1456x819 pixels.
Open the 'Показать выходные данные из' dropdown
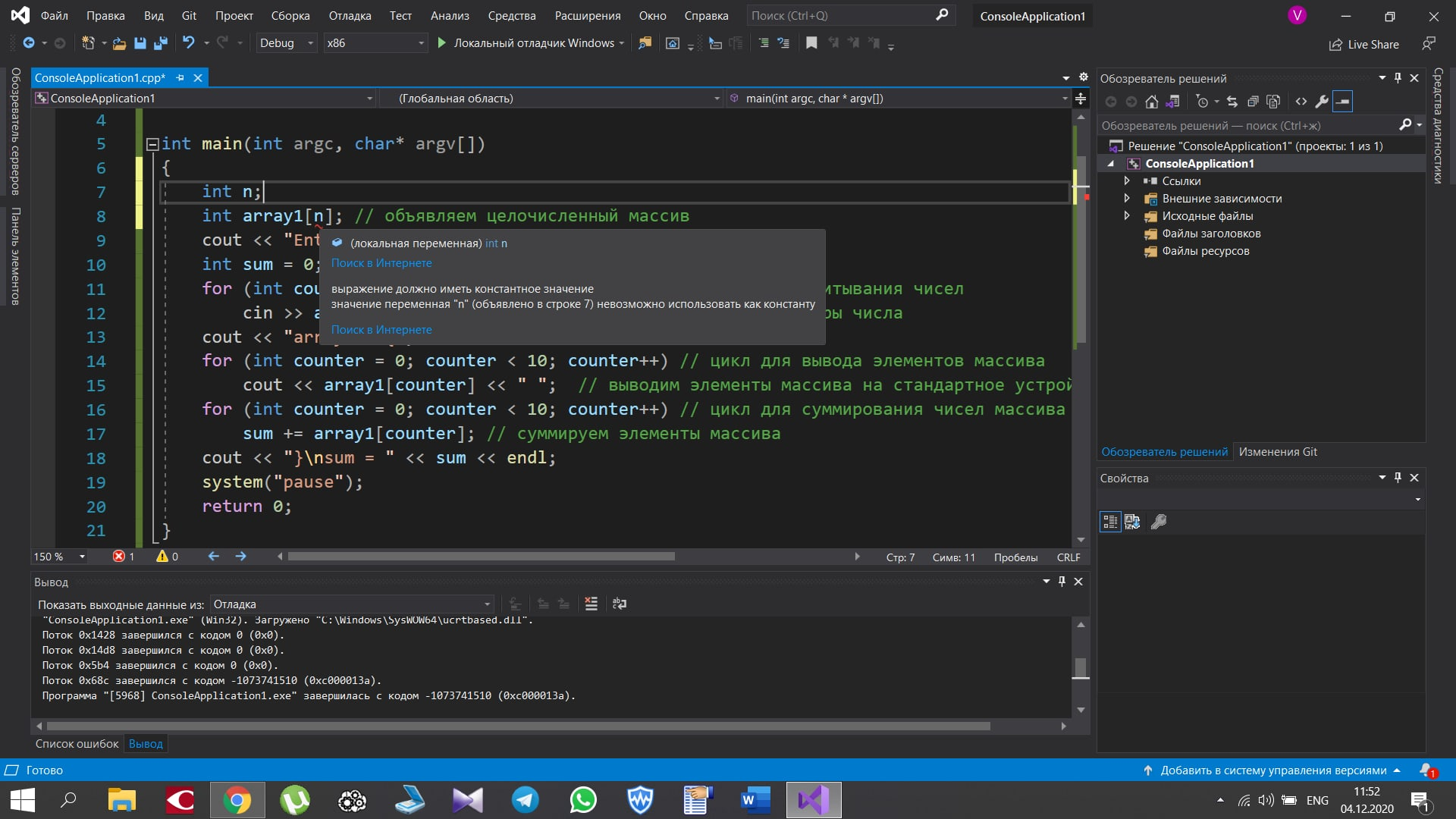click(x=352, y=604)
